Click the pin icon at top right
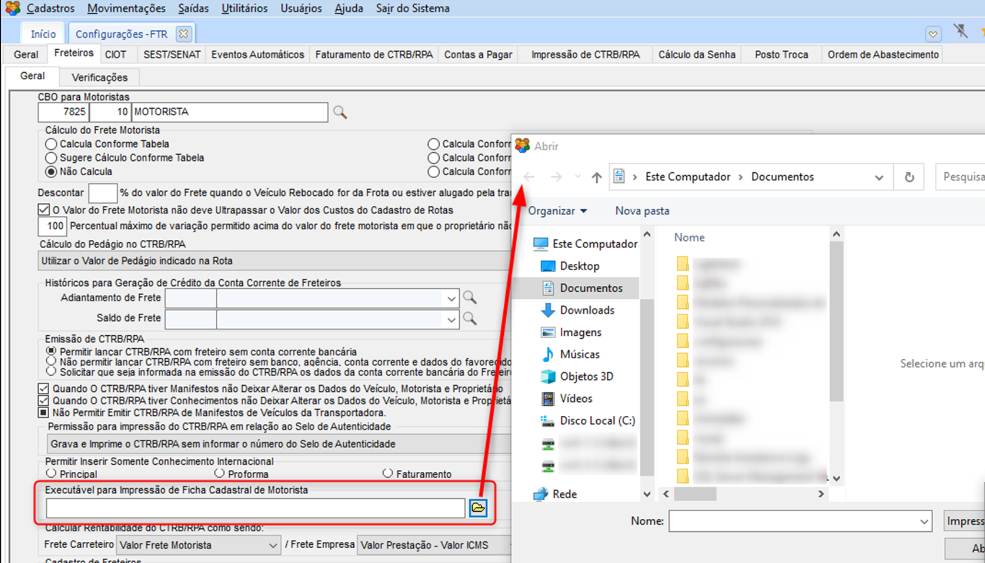The height and width of the screenshot is (563, 985). tap(961, 31)
